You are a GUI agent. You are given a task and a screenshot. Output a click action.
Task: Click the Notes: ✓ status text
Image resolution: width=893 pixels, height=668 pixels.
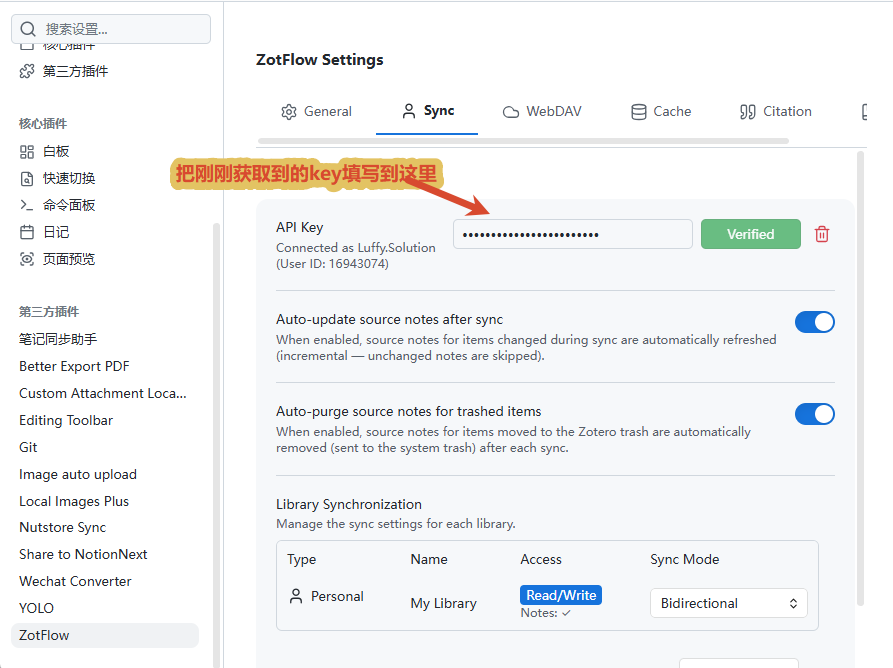546,613
